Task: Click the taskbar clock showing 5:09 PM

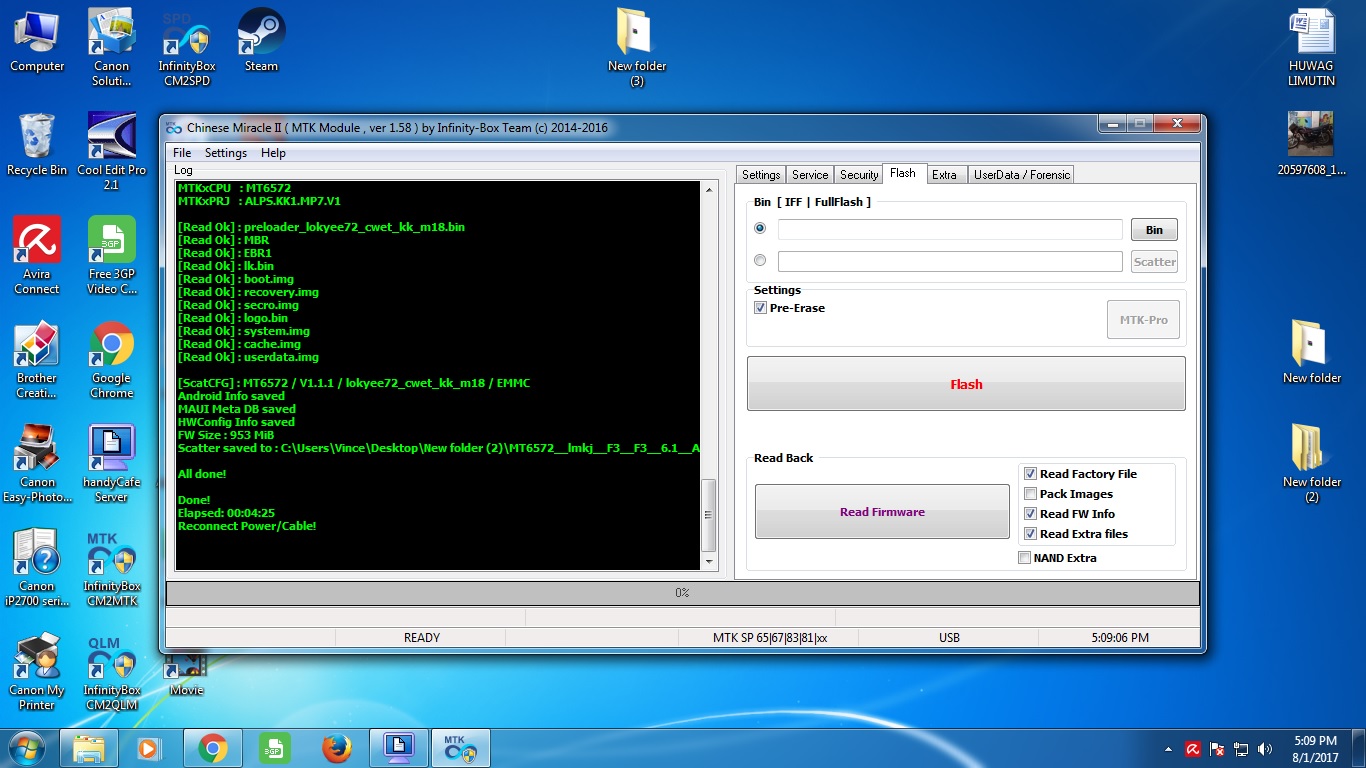Action: pyautogui.click(x=1314, y=749)
